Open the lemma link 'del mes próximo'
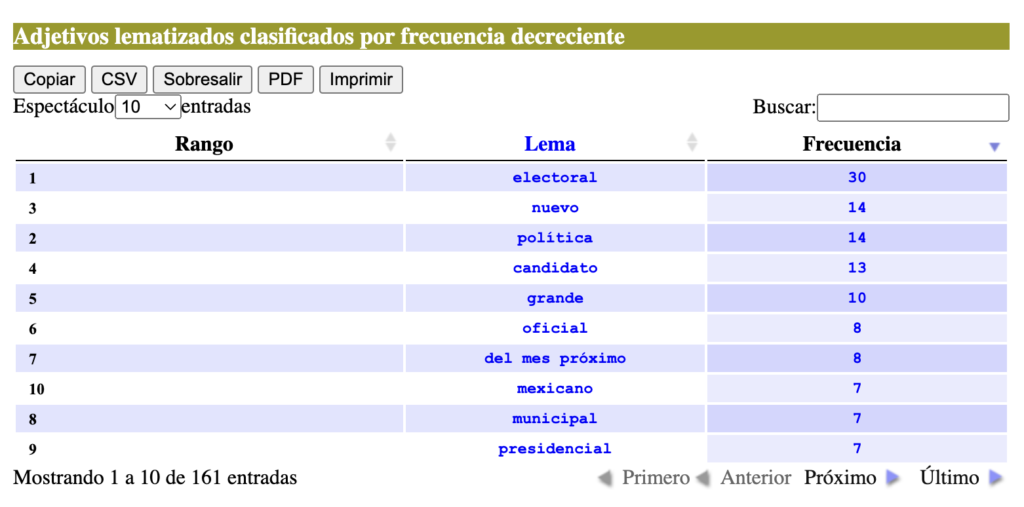The width and height of the screenshot is (1024, 507). coord(555,358)
